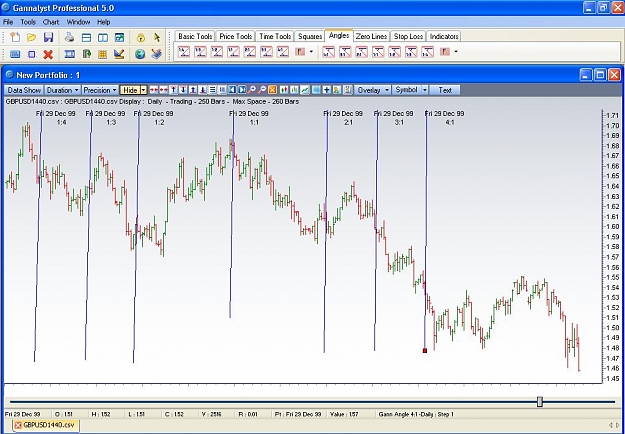
Task: Click the Text button in chart toolbar
Action: (445, 90)
